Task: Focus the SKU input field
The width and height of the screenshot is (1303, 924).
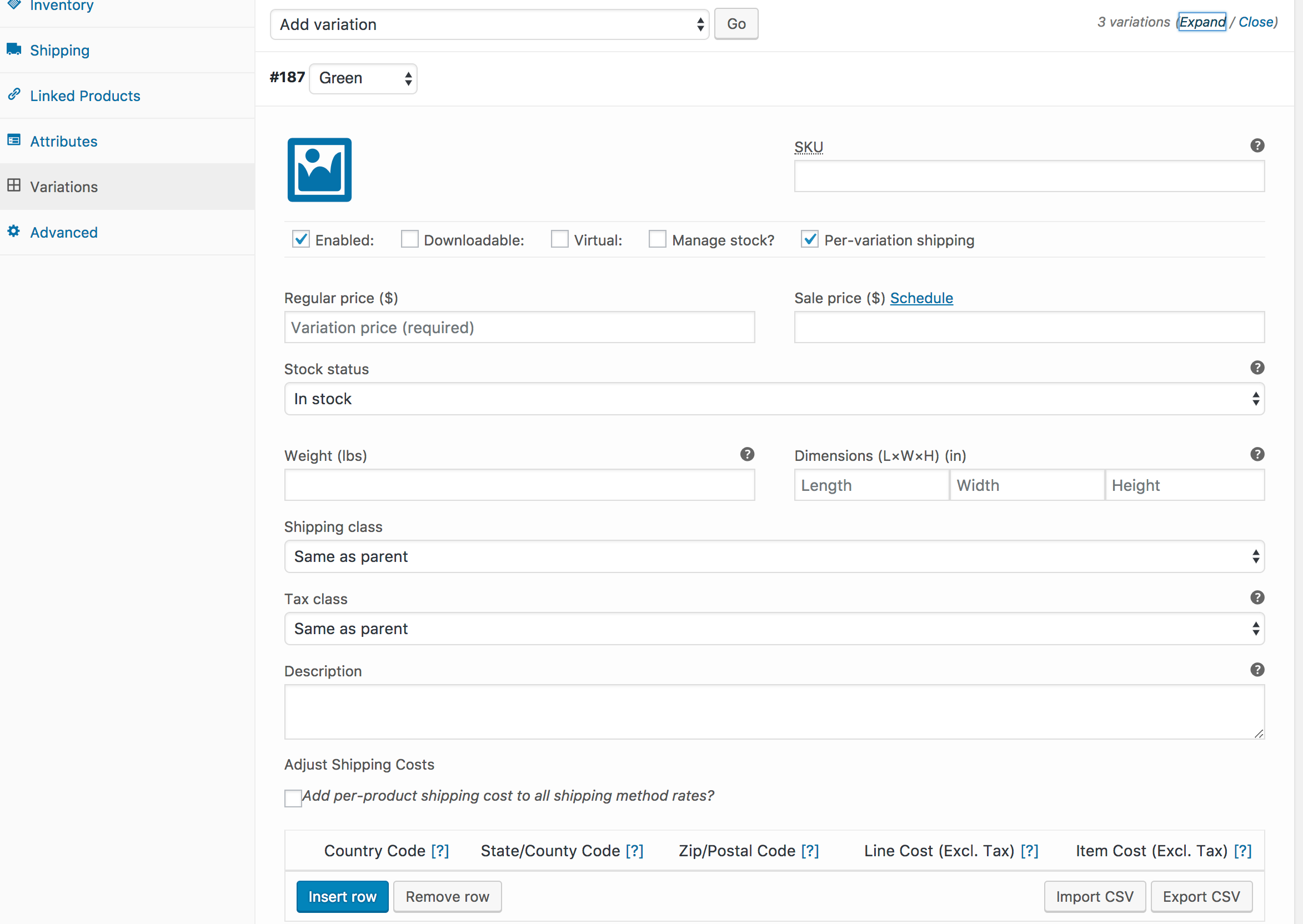Action: tap(1029, 176)
